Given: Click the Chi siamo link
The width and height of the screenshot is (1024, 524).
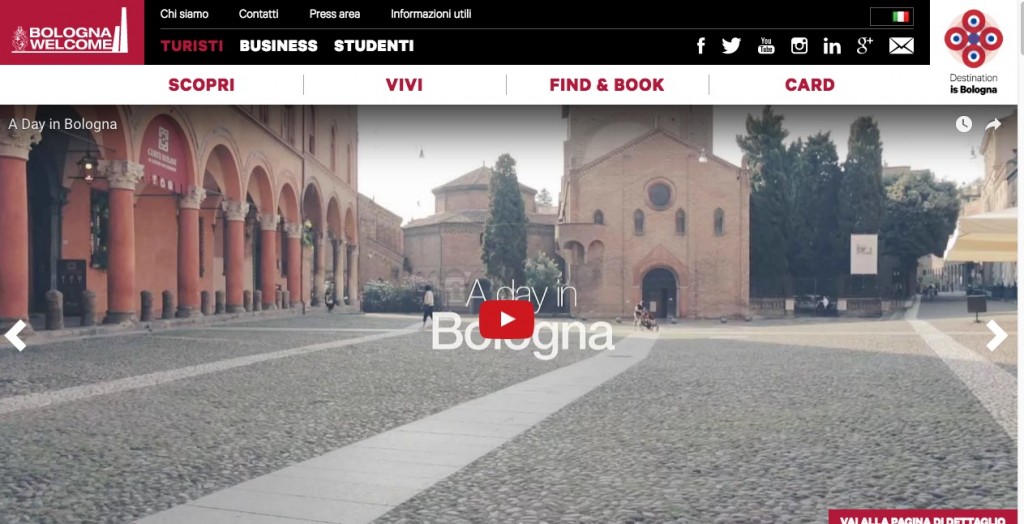Looking at the screenshot, I should point(184,14).
